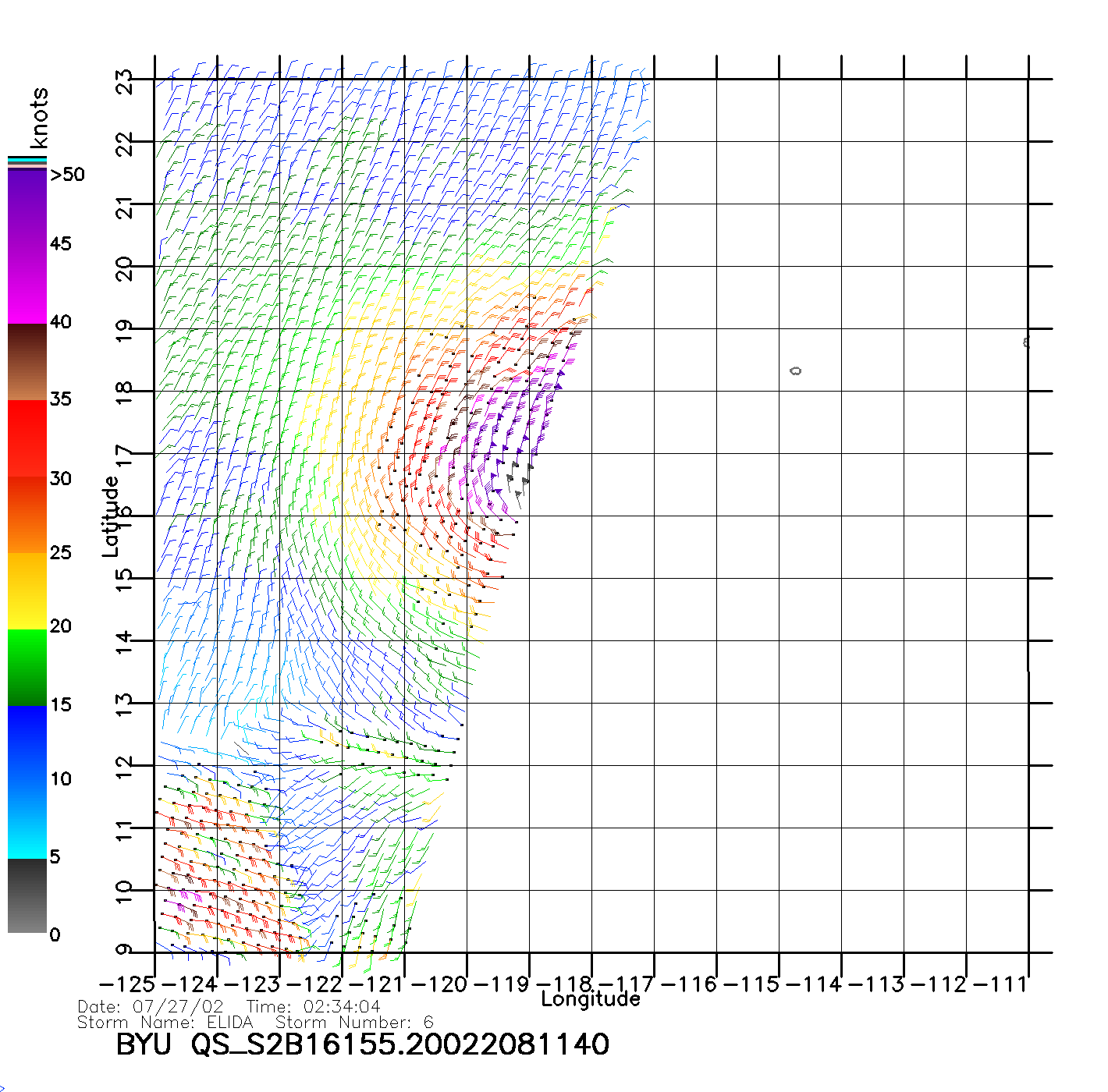Screen dimensions: 1108x1092
Task: Pick the gray 0–5 knots legend band
Action: click(27, 895)
